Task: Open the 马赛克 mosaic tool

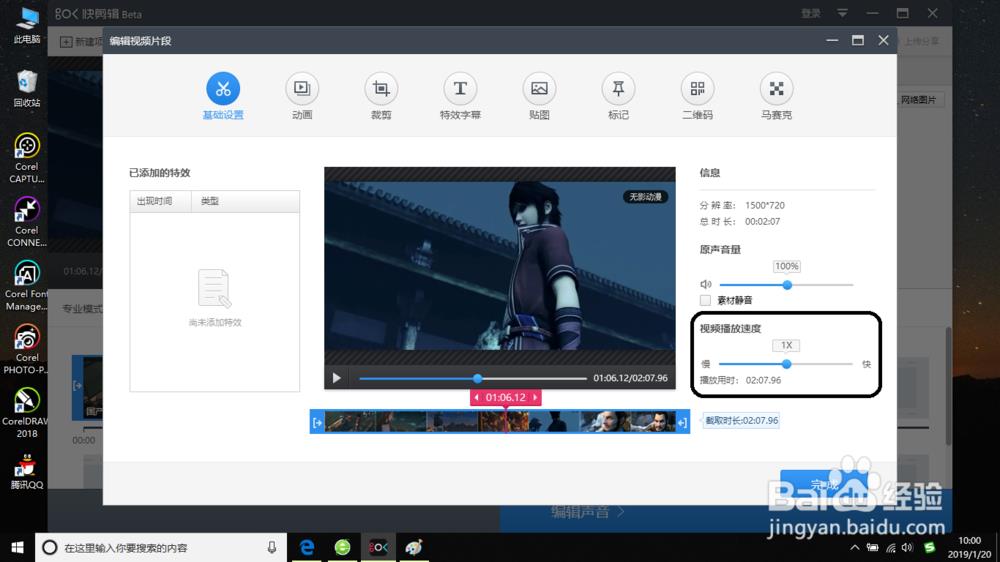Action: pos(776,89)
